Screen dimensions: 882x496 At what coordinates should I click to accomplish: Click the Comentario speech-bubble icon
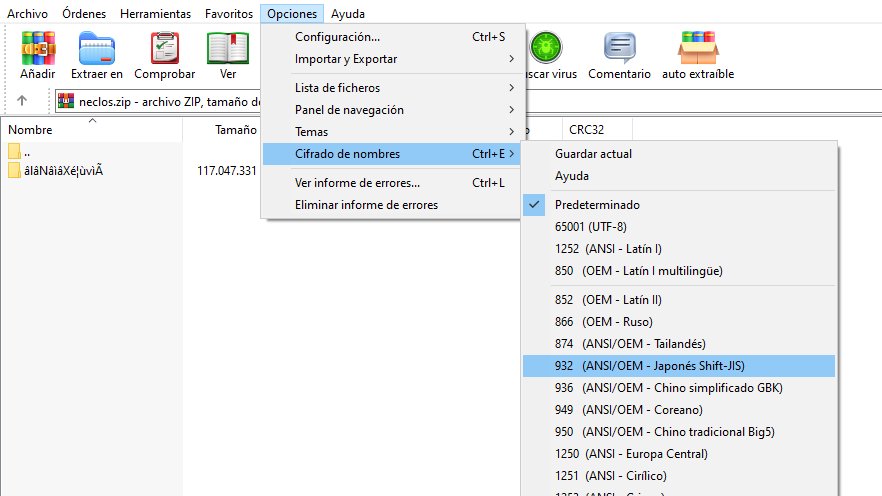point(619,47)
